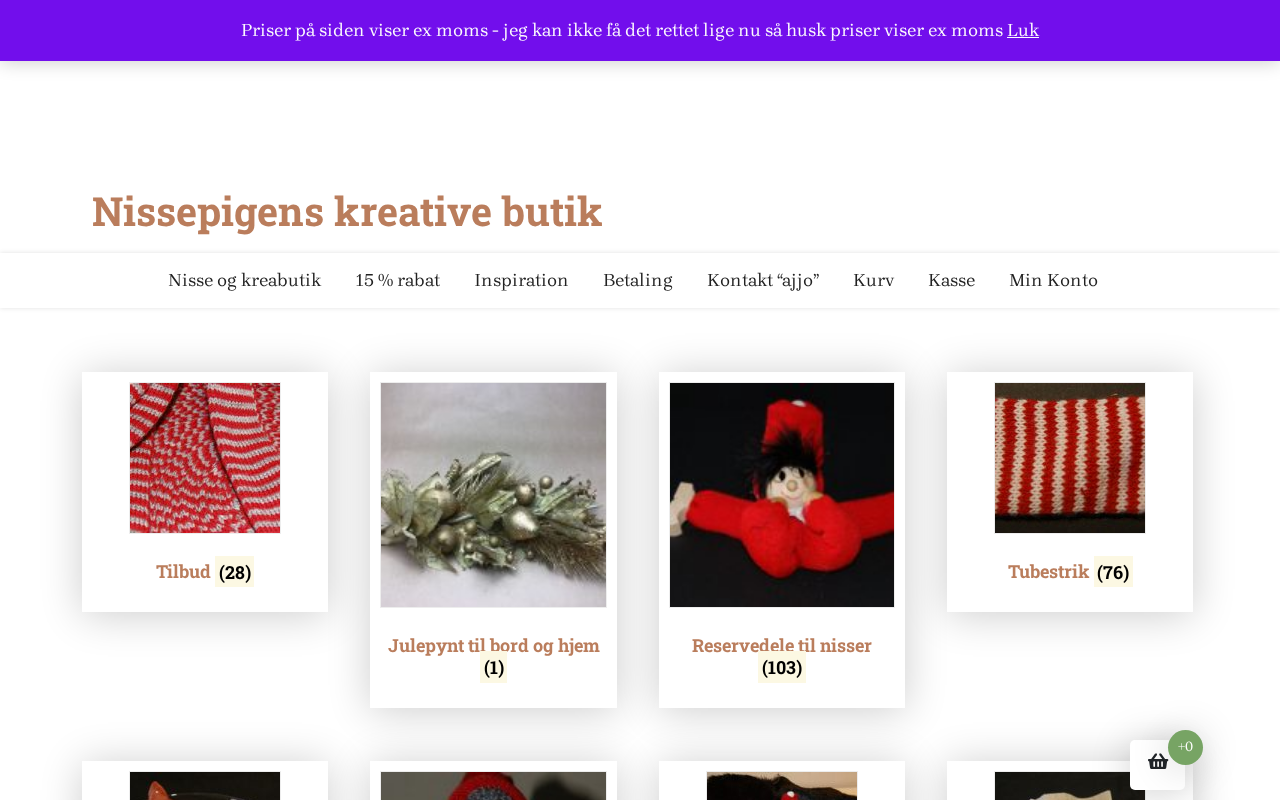1280x800 pixels.
Task: Open the Min Konto menu item
Action: [x=1053, y=281]
